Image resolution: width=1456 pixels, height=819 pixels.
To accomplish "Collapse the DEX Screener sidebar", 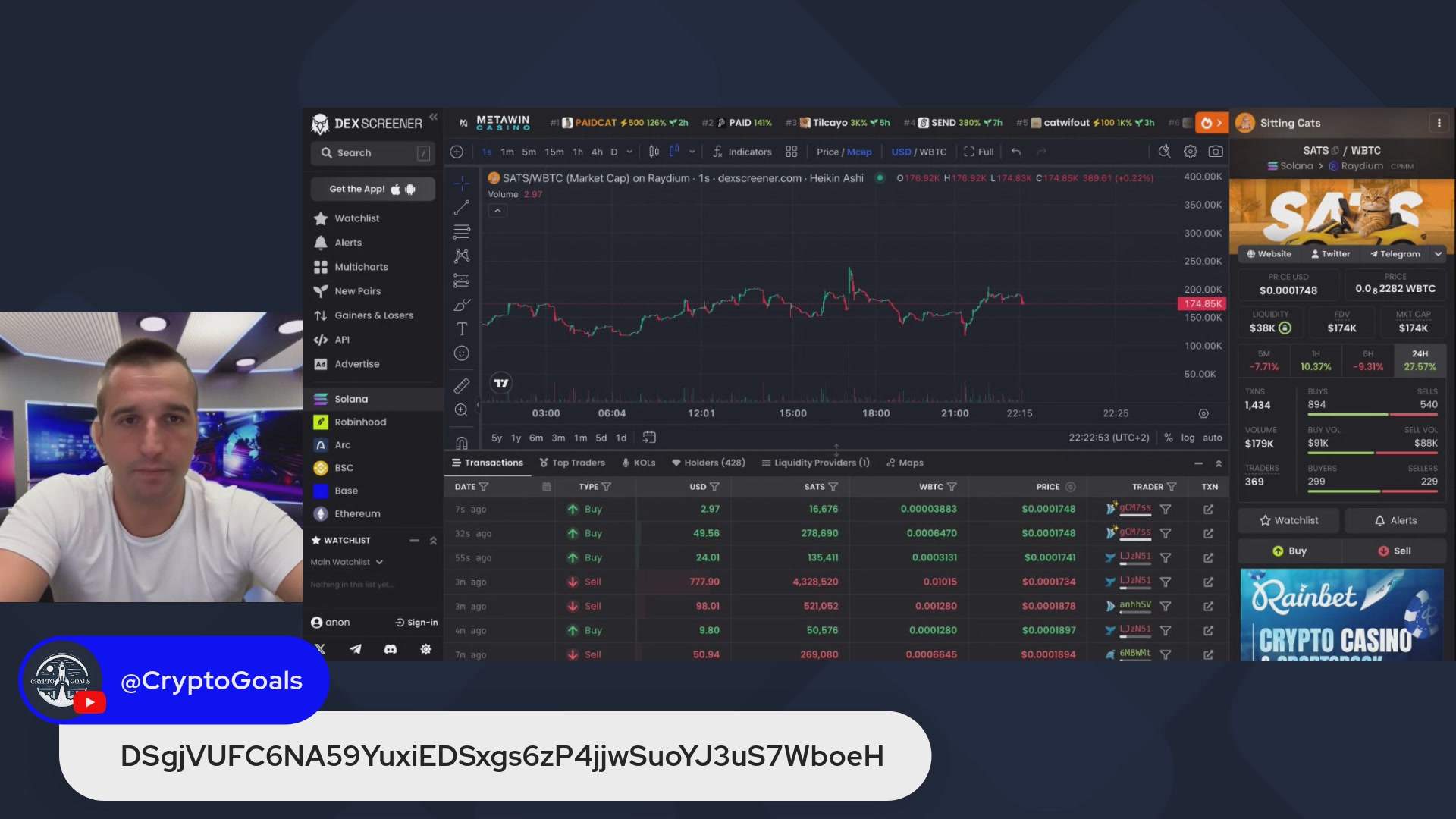I will pyautogui.click(x=434, y=117).
